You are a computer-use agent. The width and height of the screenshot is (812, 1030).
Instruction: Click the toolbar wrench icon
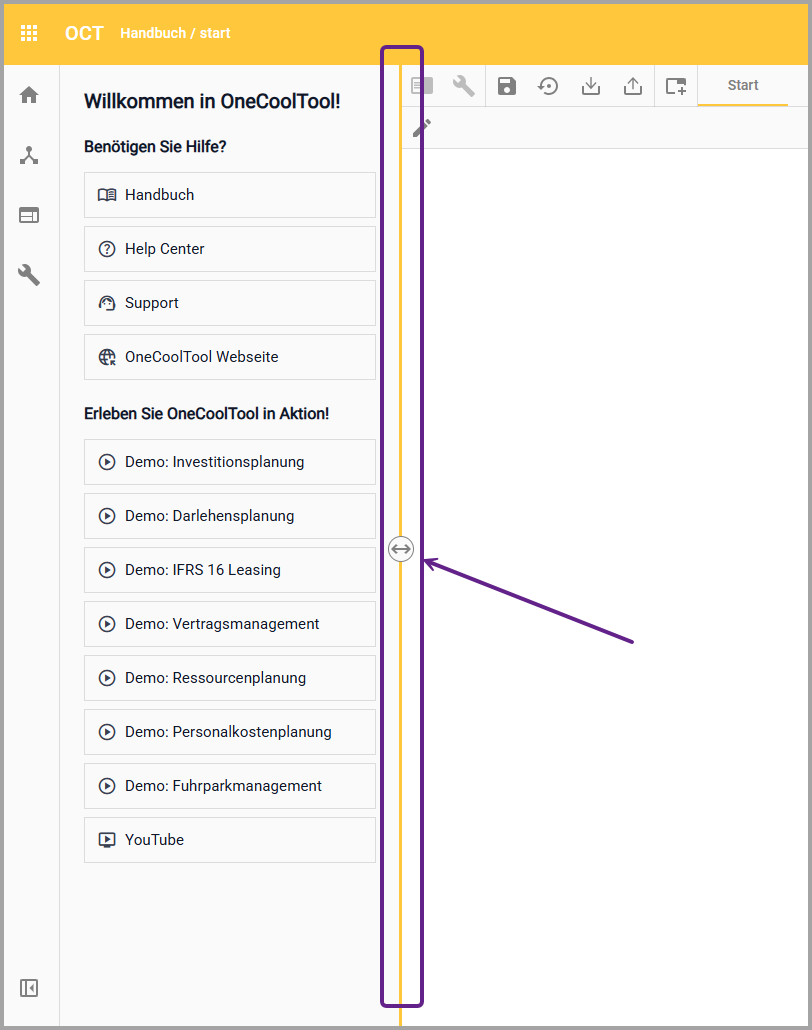[x=464, y=86]
